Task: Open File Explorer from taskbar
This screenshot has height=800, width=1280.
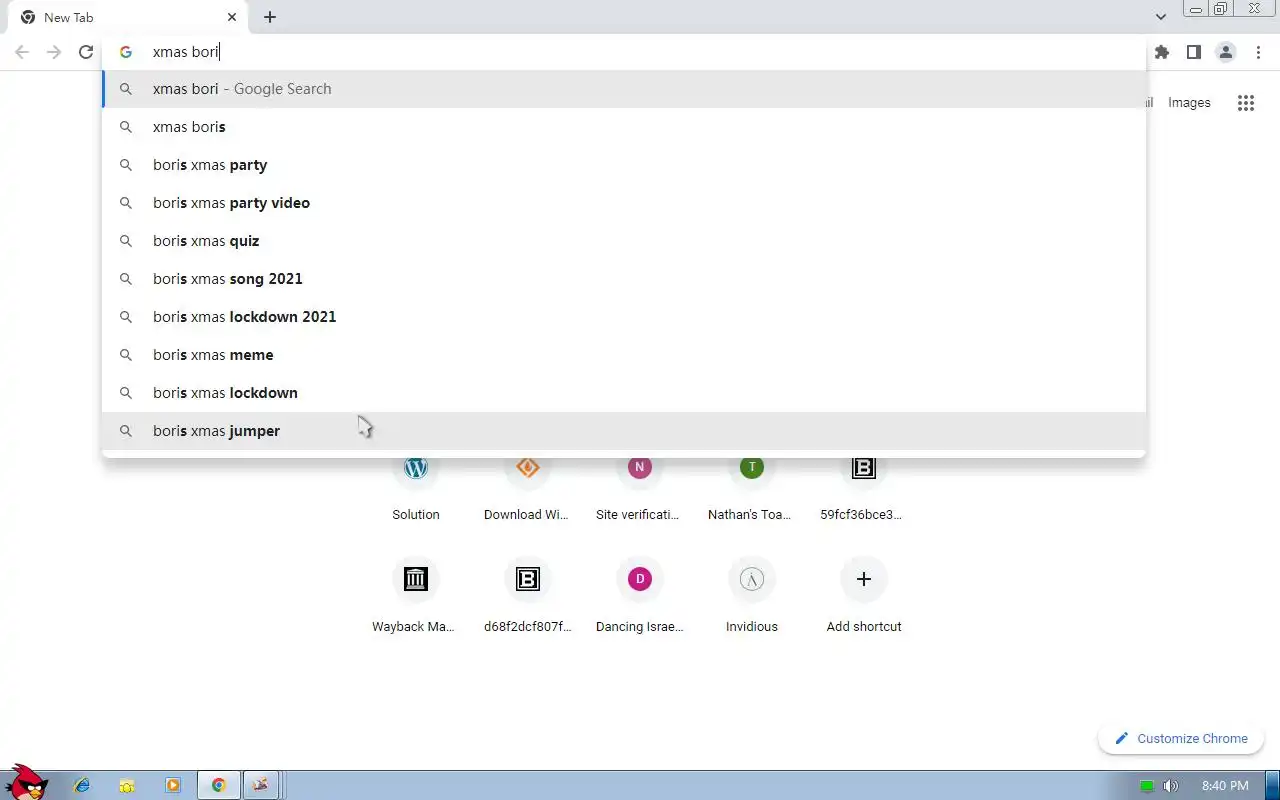Action: point(127,786)
